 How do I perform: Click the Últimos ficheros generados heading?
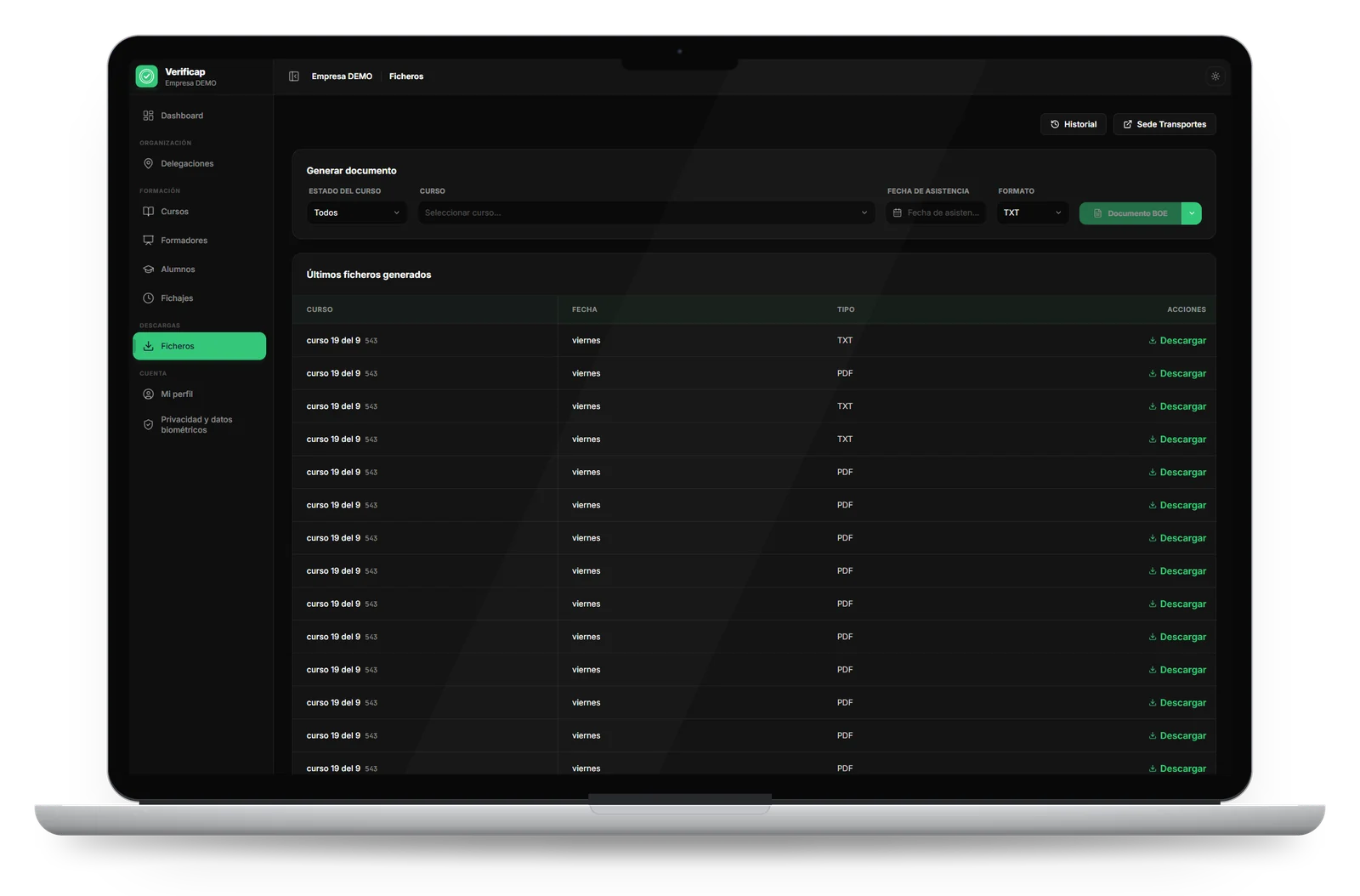pyautogui.click(x=369, y=275)
